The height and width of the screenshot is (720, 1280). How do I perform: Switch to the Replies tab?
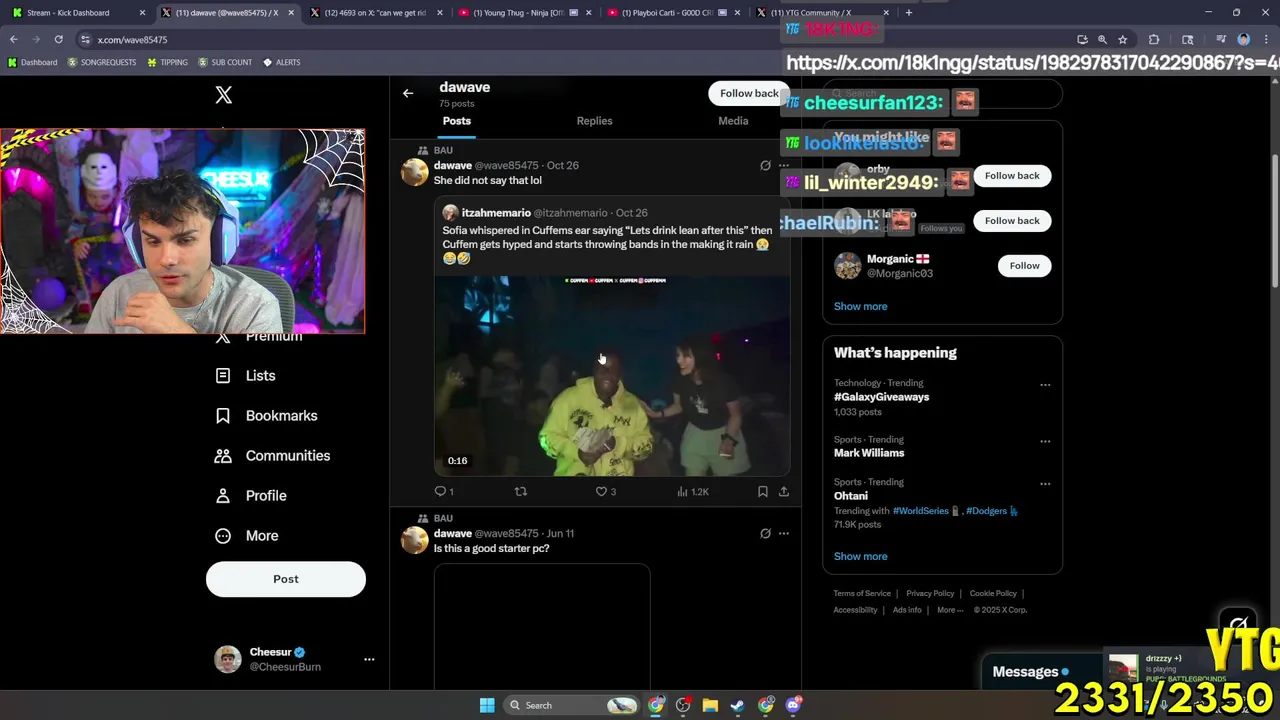click(x=594, y=121)
